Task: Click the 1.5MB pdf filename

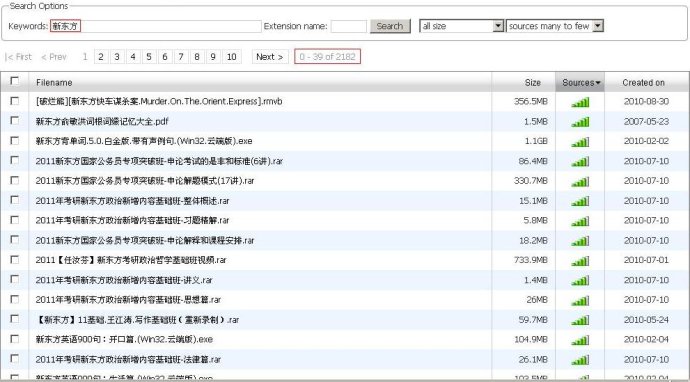Action: coord(102,121)
